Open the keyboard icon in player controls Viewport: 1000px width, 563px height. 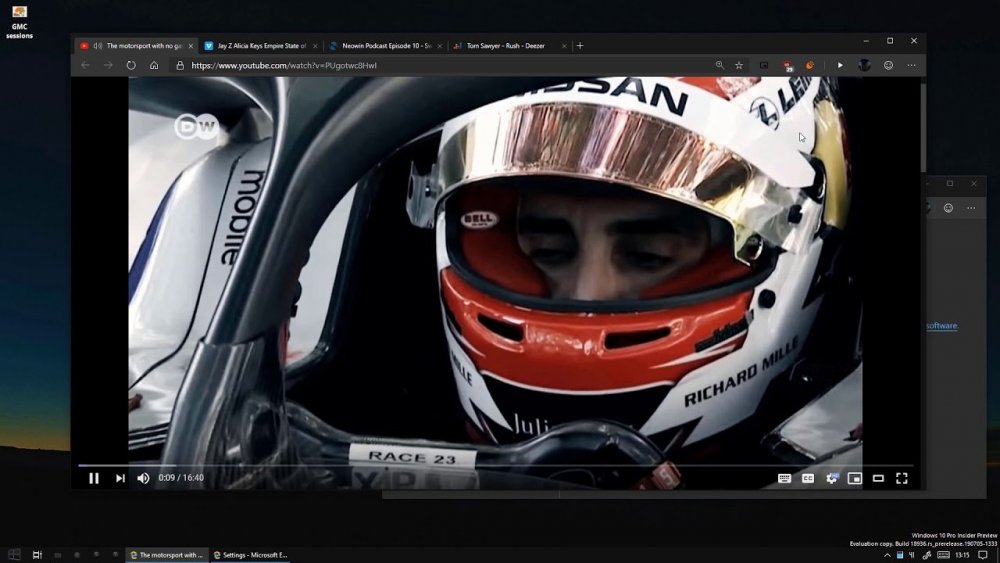784,478
